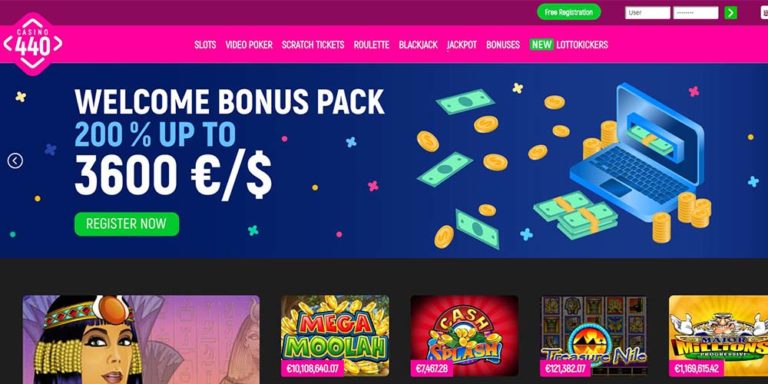The height and width of the screenshot is (384, 768).
Task: Open the Cash Splash game thumbnail
Action: point(464,336)
